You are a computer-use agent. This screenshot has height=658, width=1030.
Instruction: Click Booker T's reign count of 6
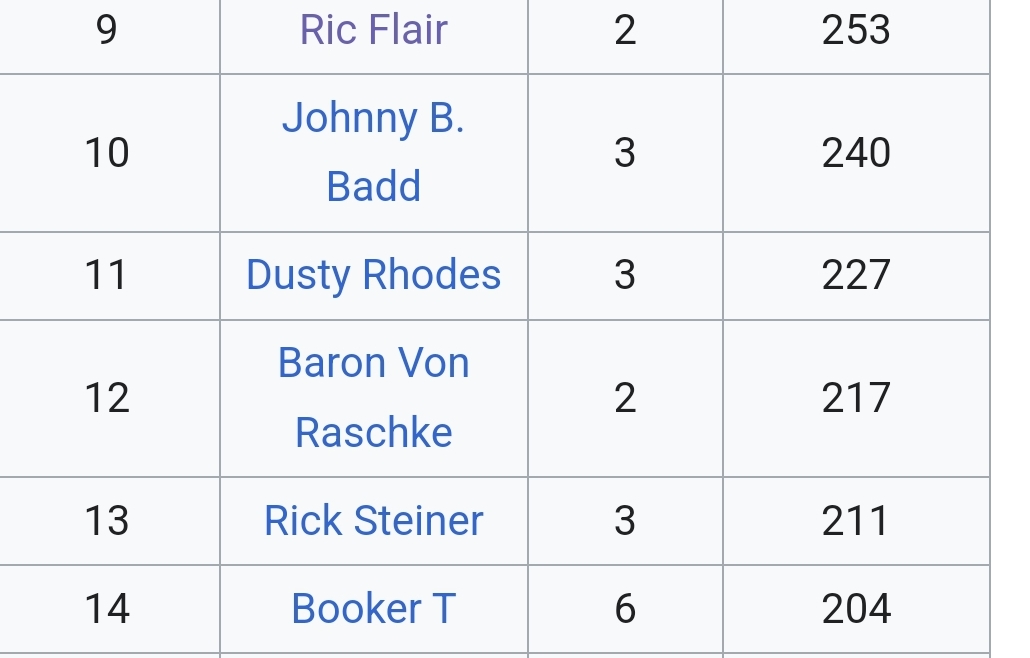[625, 608]
